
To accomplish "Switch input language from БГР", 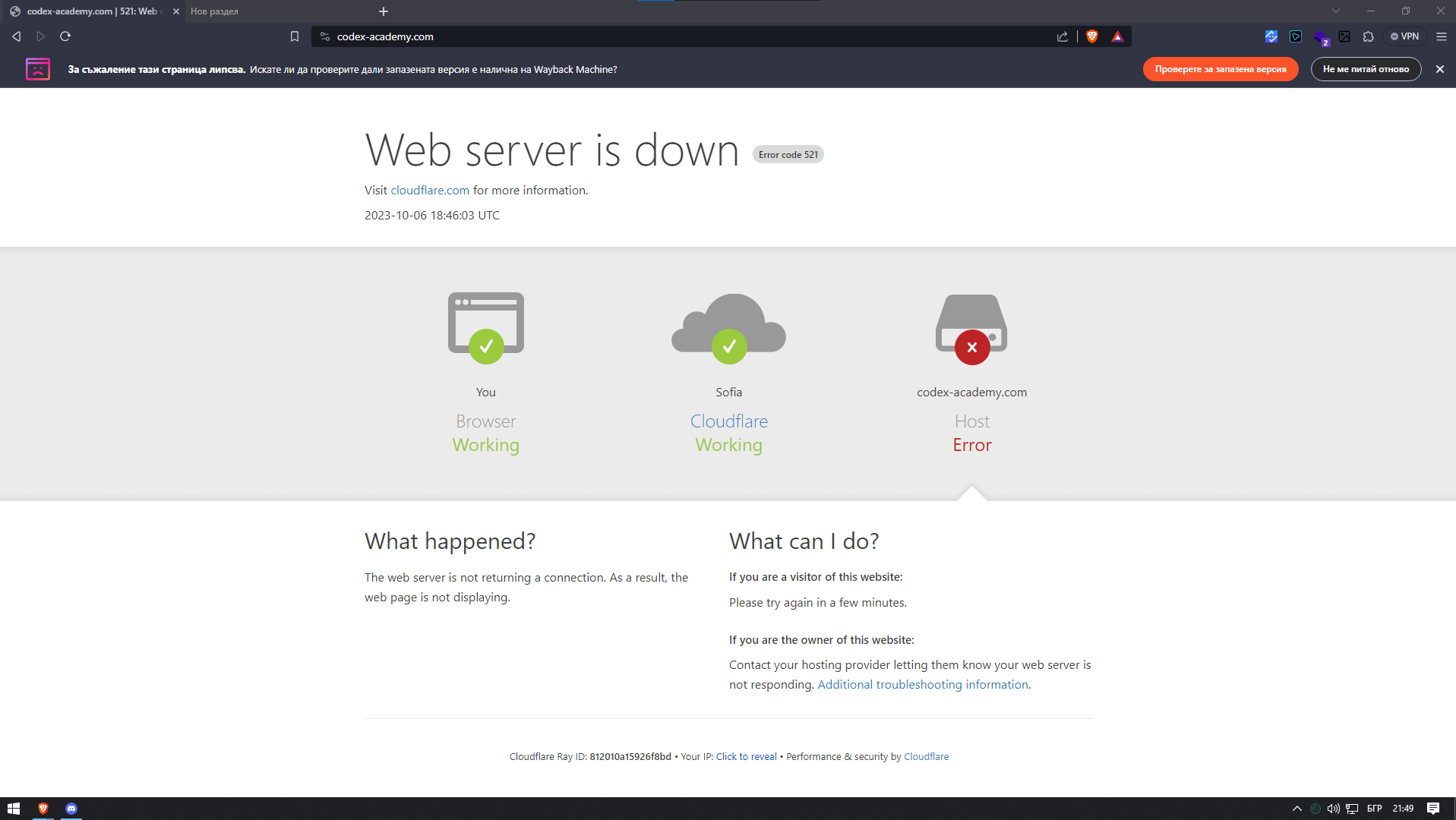I will click(x=1375, y=809).
